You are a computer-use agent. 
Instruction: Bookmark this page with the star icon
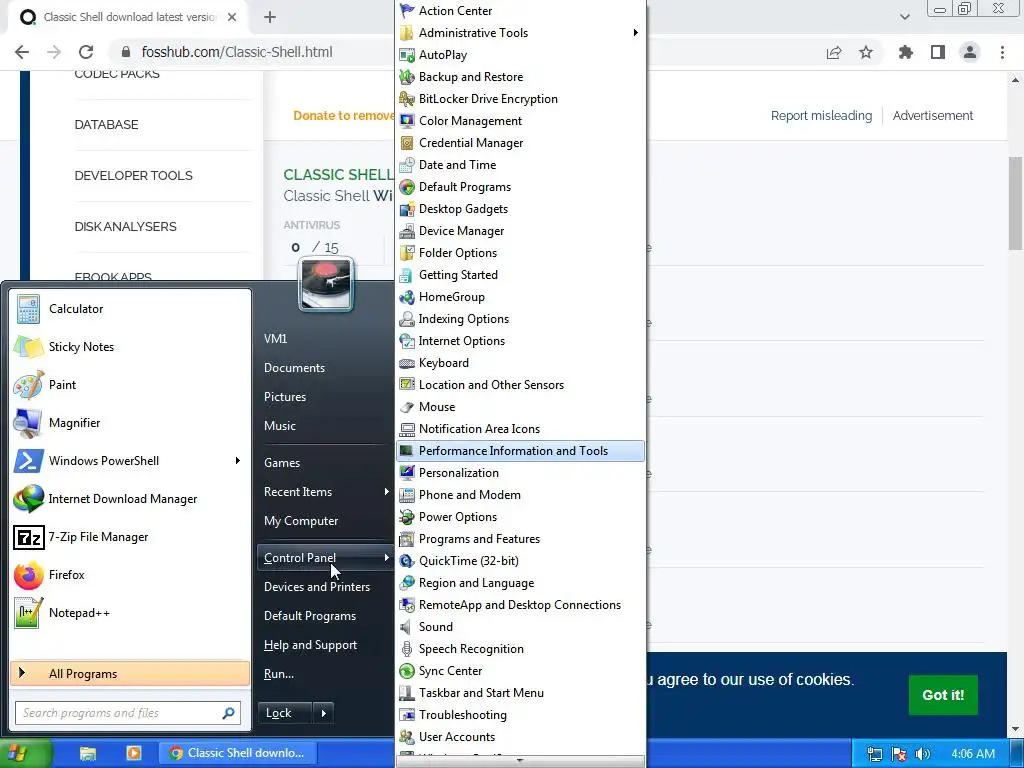pyautogui.click(x=866, y=52)
